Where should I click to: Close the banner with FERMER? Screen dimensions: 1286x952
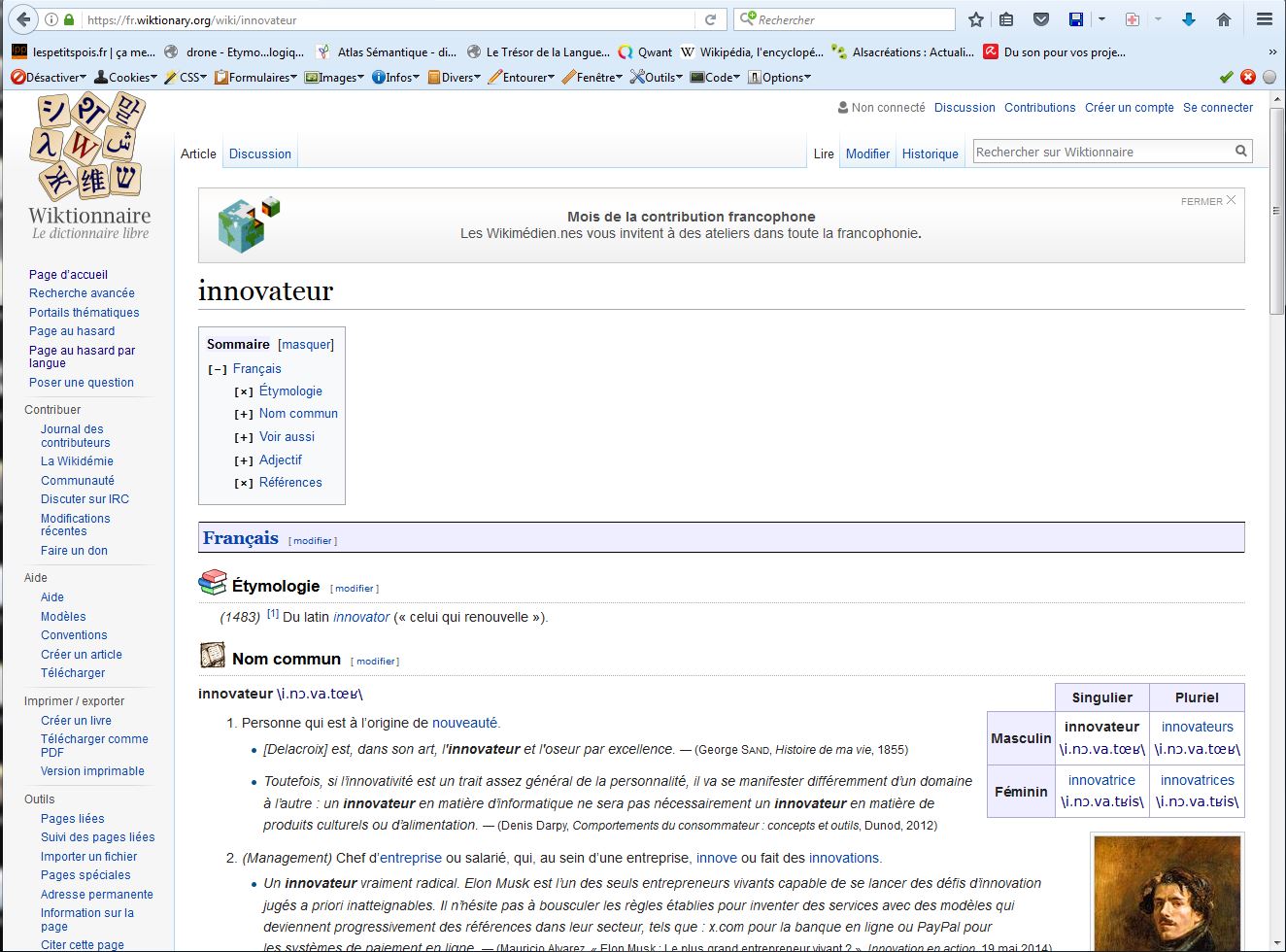pyautogui.click(x=1207, y=201)
